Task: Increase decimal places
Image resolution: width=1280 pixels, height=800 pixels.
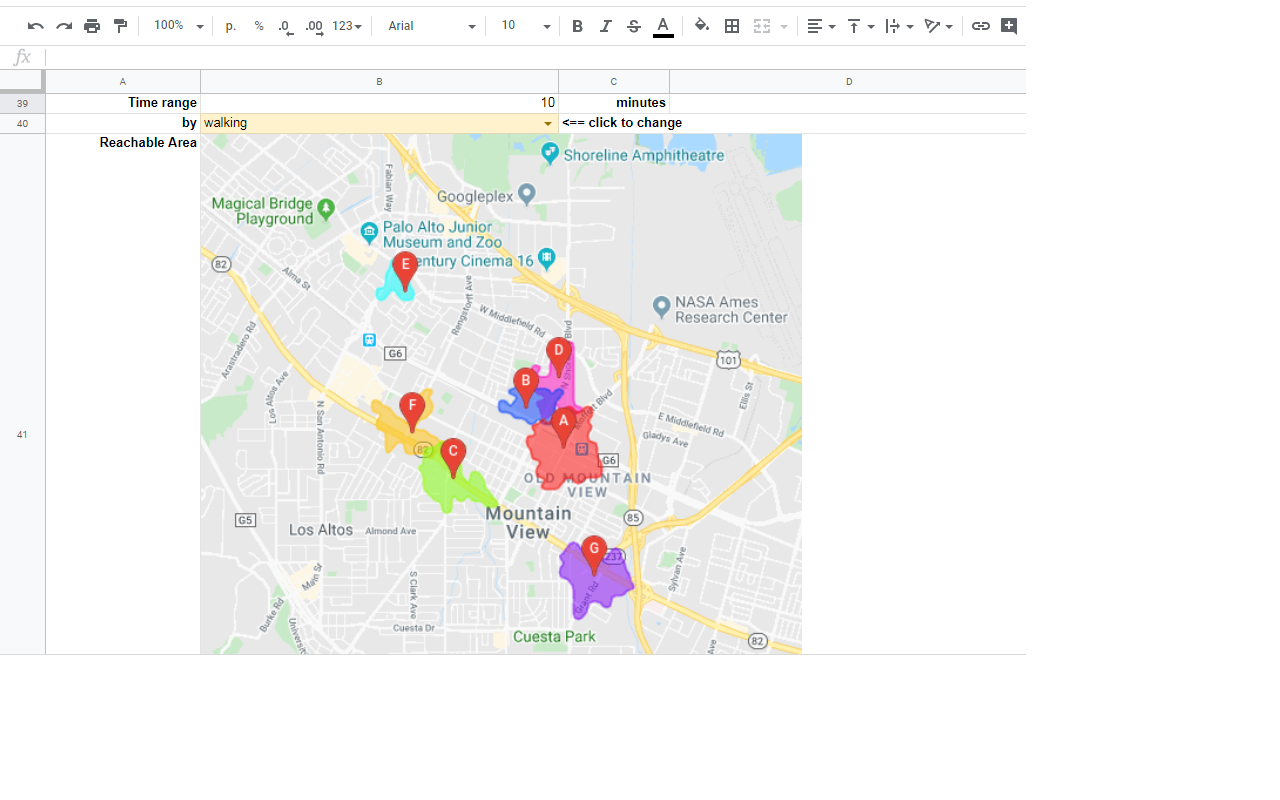Action: tap(314, 26)
